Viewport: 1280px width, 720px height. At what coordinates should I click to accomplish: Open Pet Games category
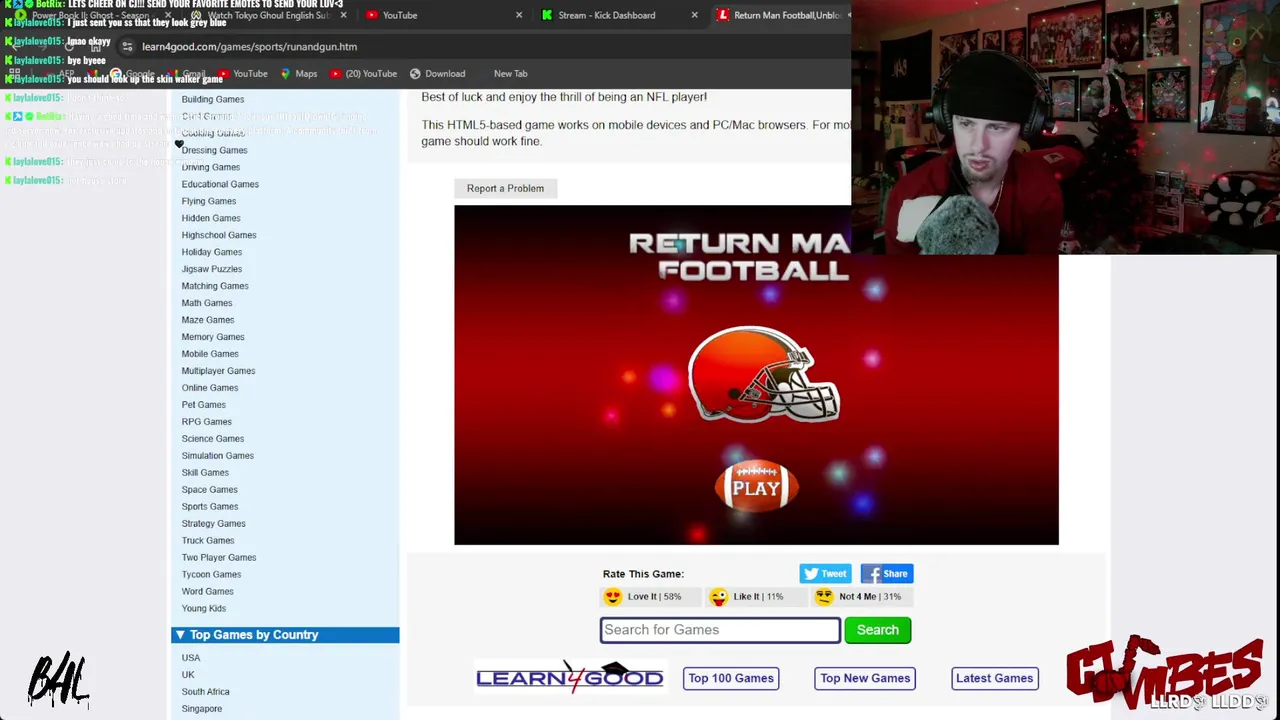pyautogui.click(x=204, y=405)
